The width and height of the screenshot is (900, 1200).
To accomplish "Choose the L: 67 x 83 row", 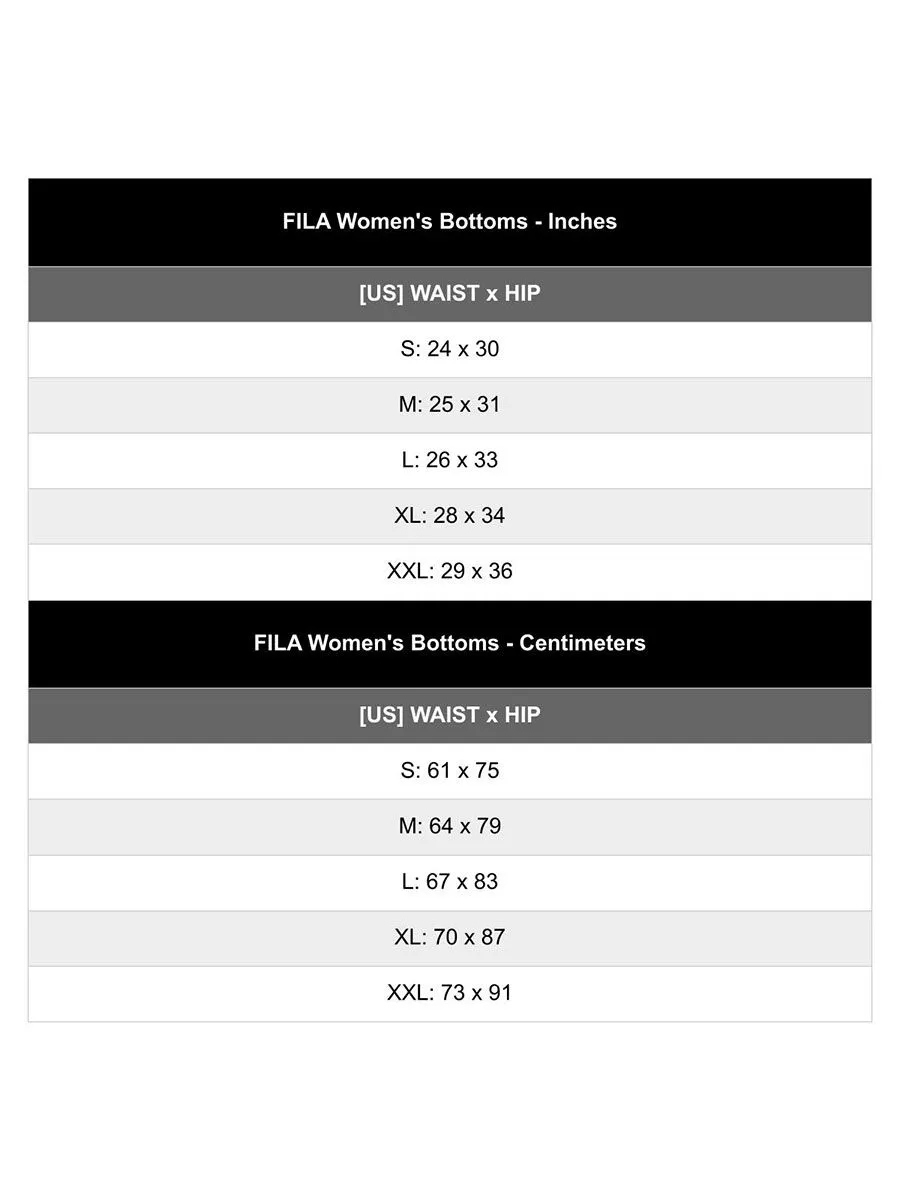I will 449,882.
